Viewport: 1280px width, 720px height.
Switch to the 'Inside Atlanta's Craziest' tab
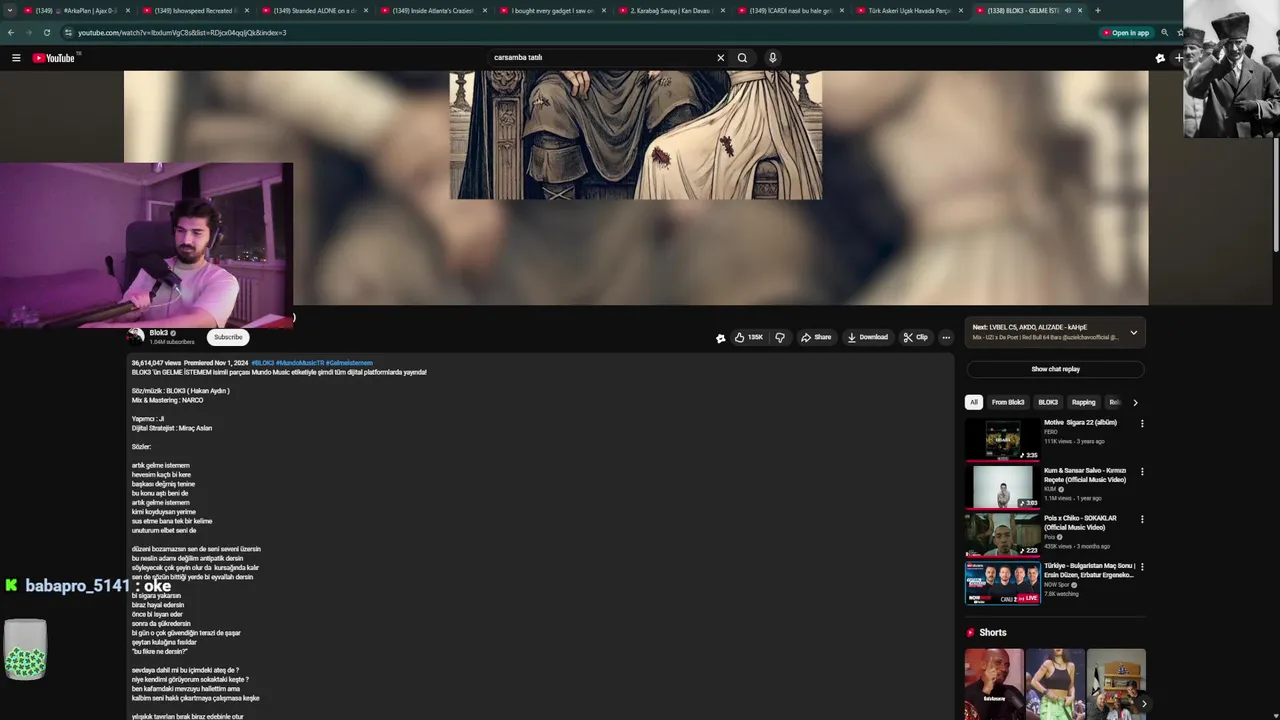pyautogui.click(x=434, y=11)
